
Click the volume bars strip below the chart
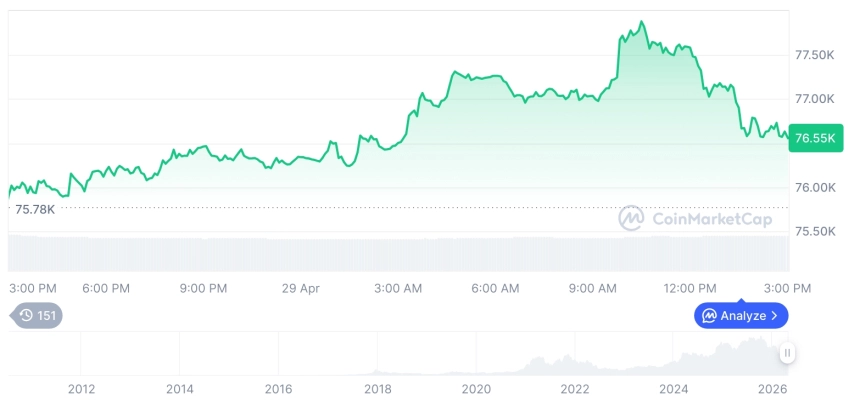tap(400, 252)
